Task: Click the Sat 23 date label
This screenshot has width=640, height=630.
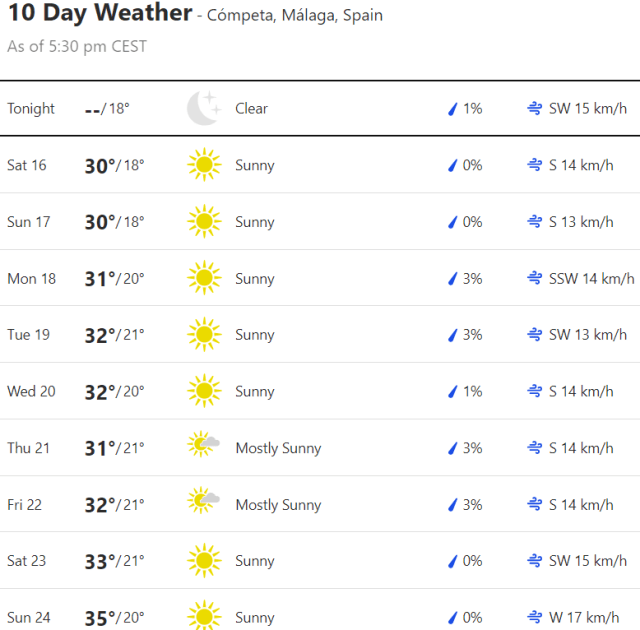Action: tap(27, 561)
